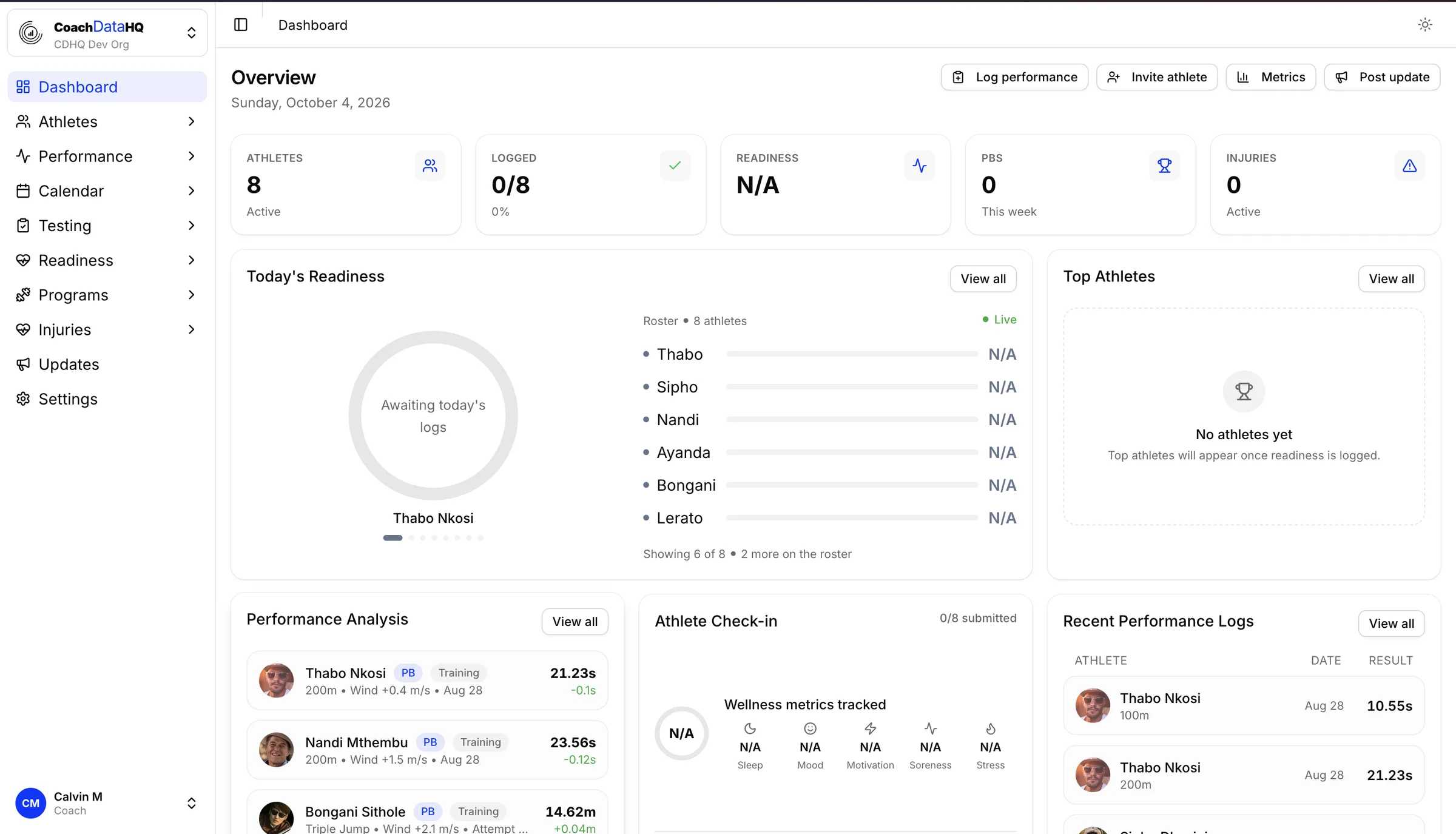Expand the Testing submenu chevron
Image resolution: width=1456 pixels, height=834 pixels.
192,225
